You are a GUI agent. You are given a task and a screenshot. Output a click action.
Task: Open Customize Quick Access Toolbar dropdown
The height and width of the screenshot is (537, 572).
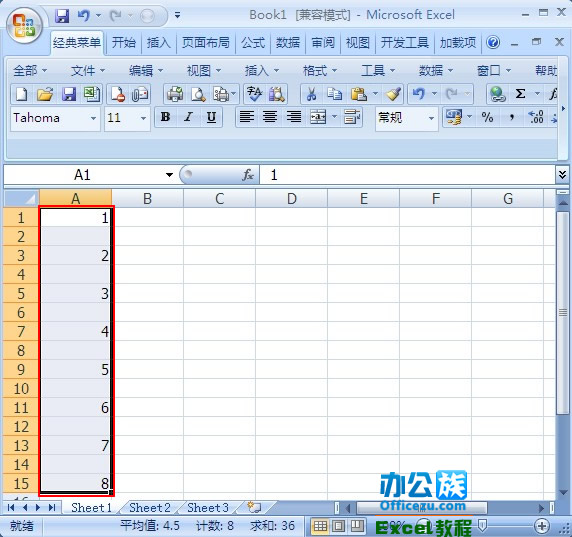(x=178, y=15)
